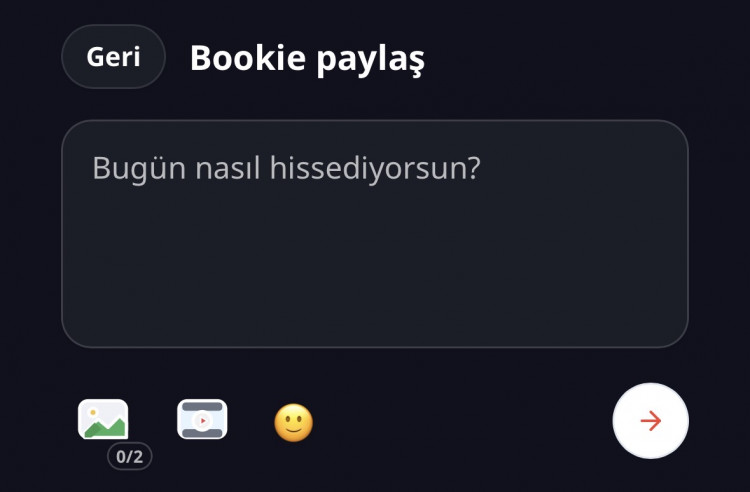
Task: Choose the video clip play icon
Action: pos(202,419)
